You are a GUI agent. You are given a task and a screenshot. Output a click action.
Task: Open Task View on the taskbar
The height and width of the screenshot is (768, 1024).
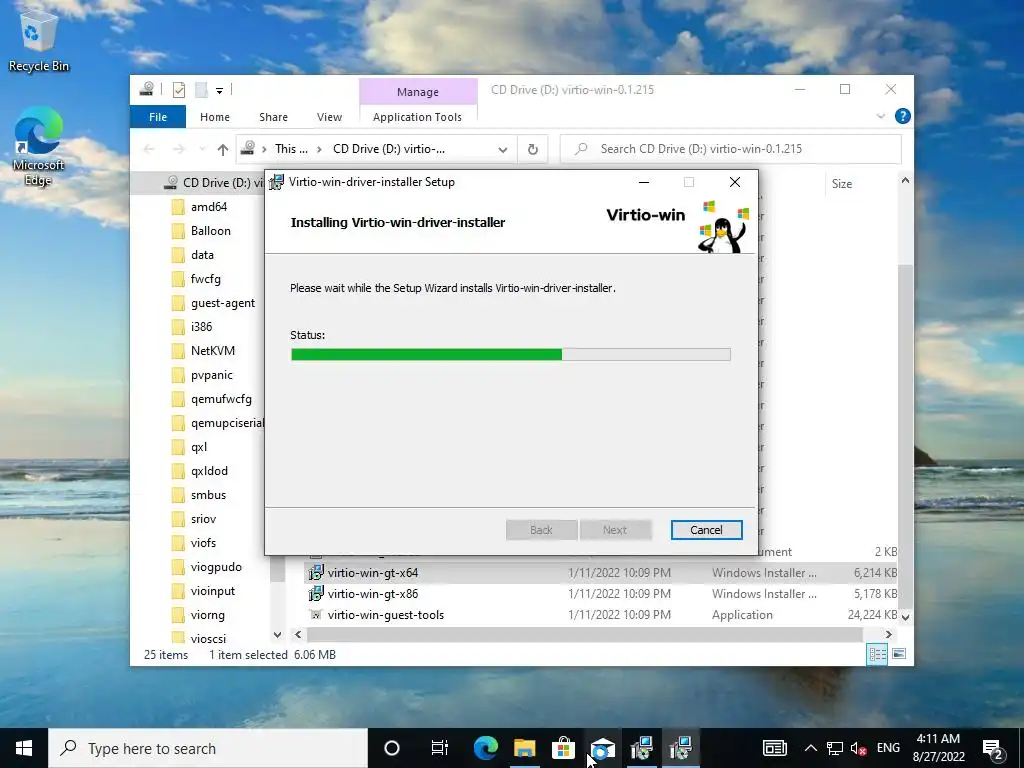(x=440, y=748)
